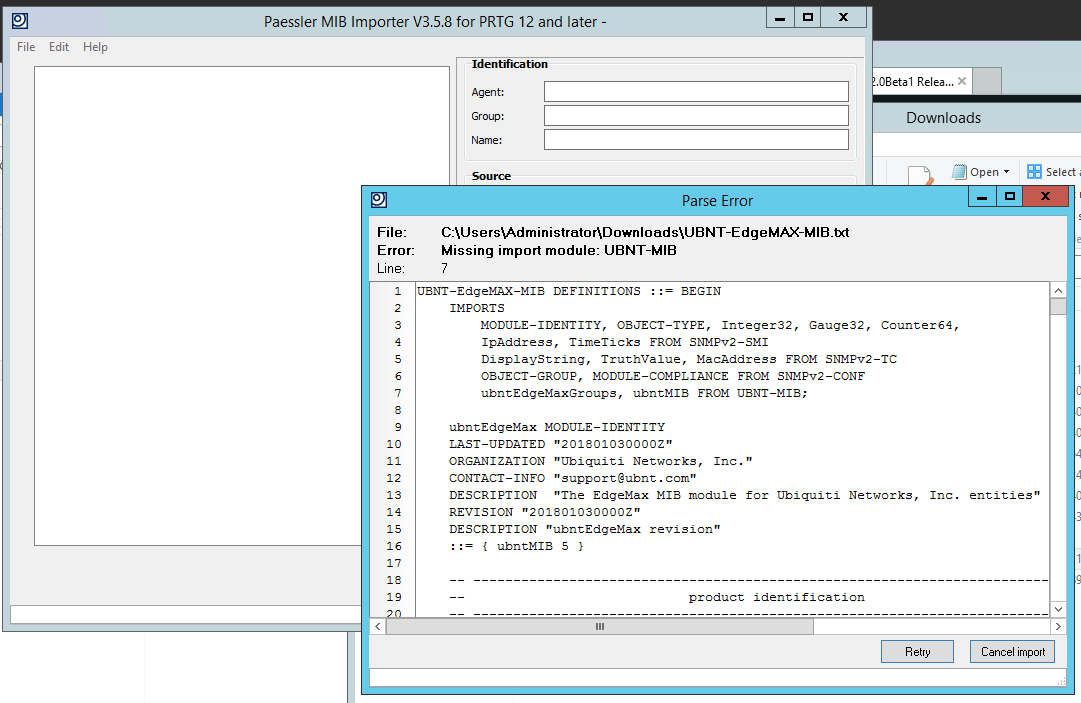Click the Downloads title in the Explorer window
Viewport: 1081px width, 703px height.
point(943,118)
